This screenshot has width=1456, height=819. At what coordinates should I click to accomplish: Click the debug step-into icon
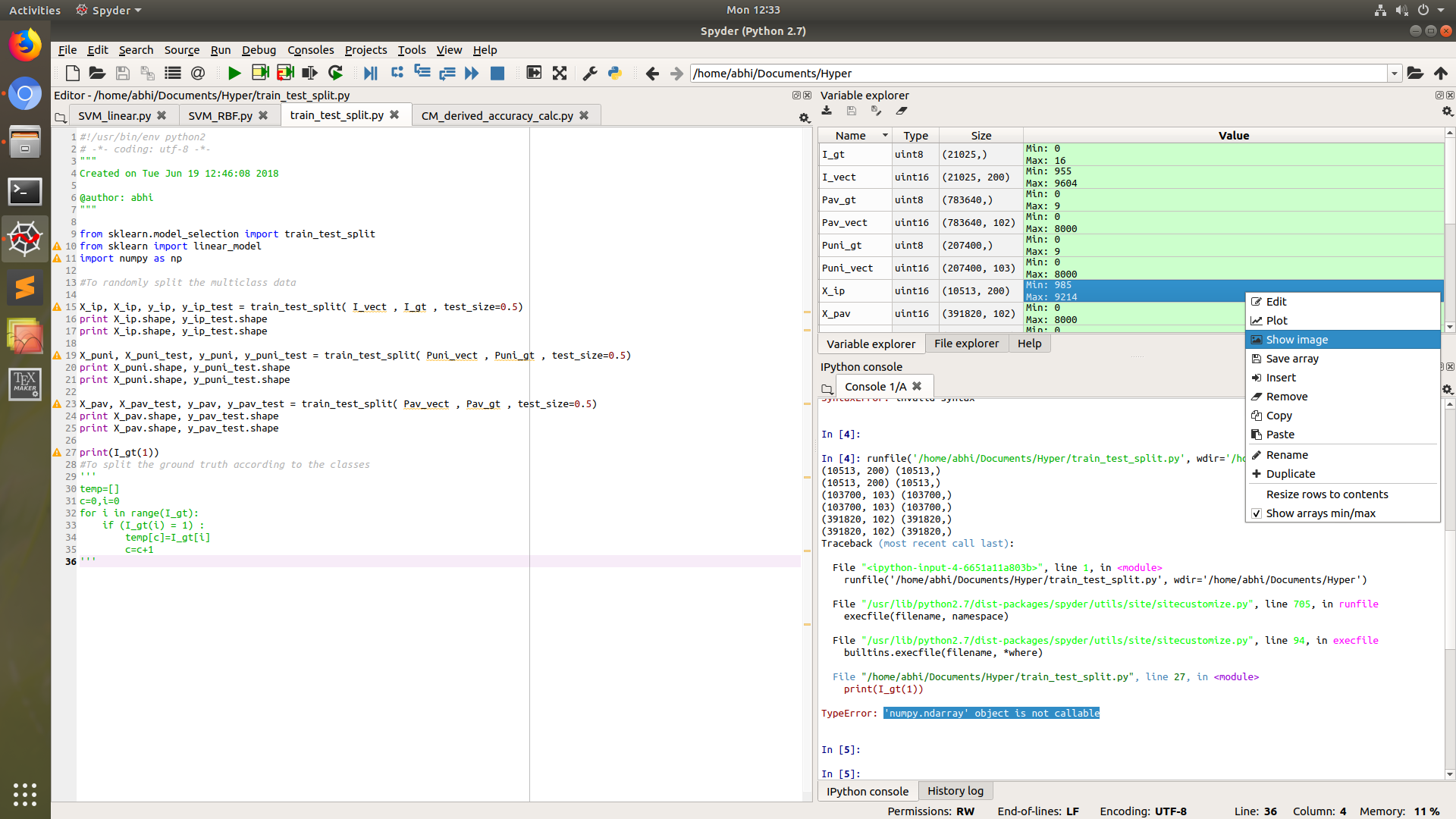click(422, 74)
